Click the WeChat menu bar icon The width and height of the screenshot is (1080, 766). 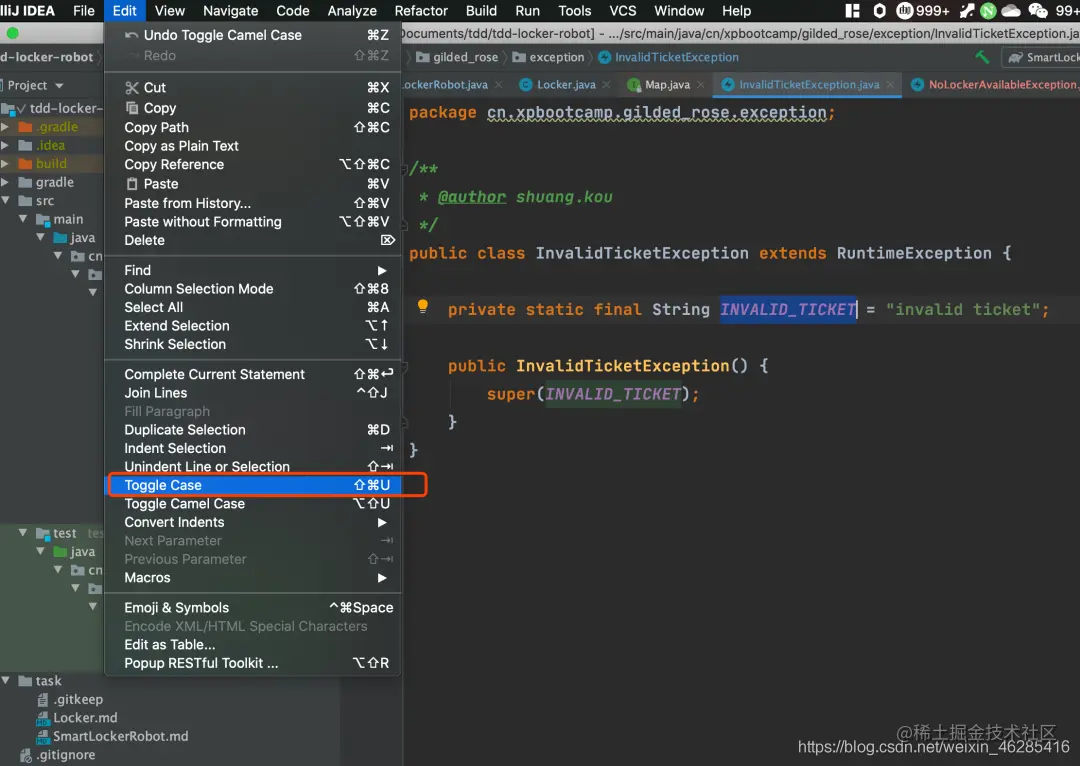pos(1037,10)
